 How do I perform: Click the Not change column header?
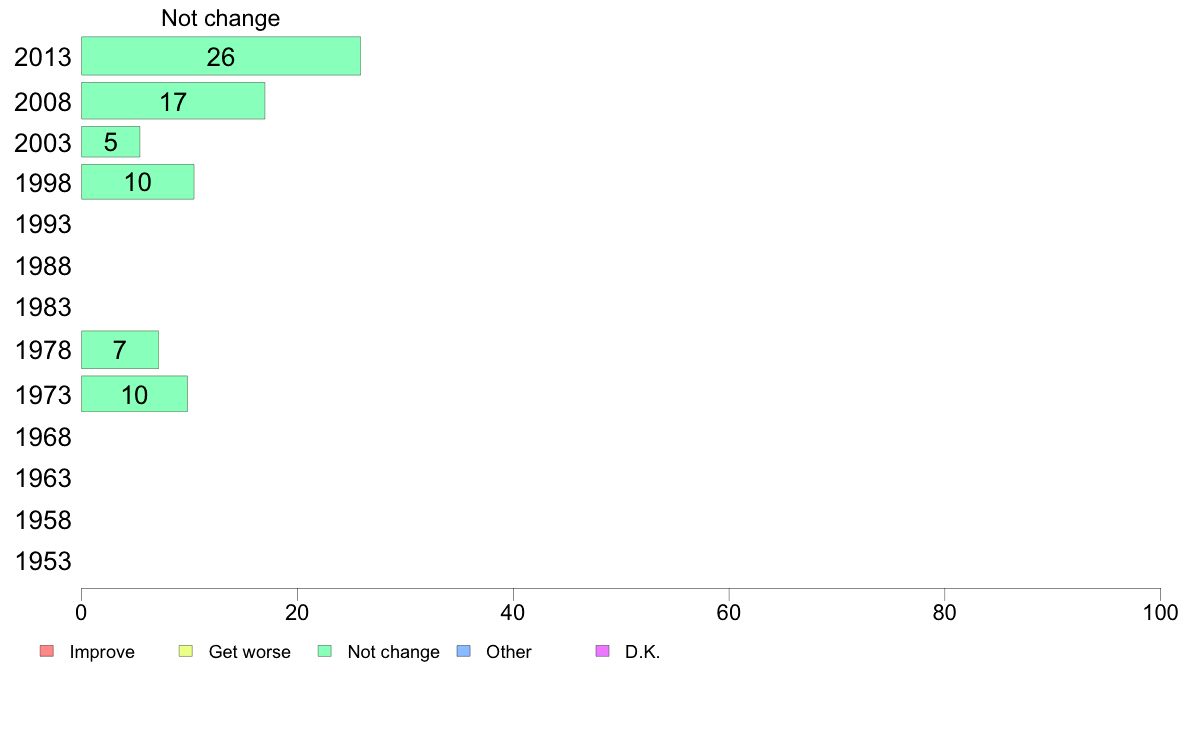[x=220, y=18]
